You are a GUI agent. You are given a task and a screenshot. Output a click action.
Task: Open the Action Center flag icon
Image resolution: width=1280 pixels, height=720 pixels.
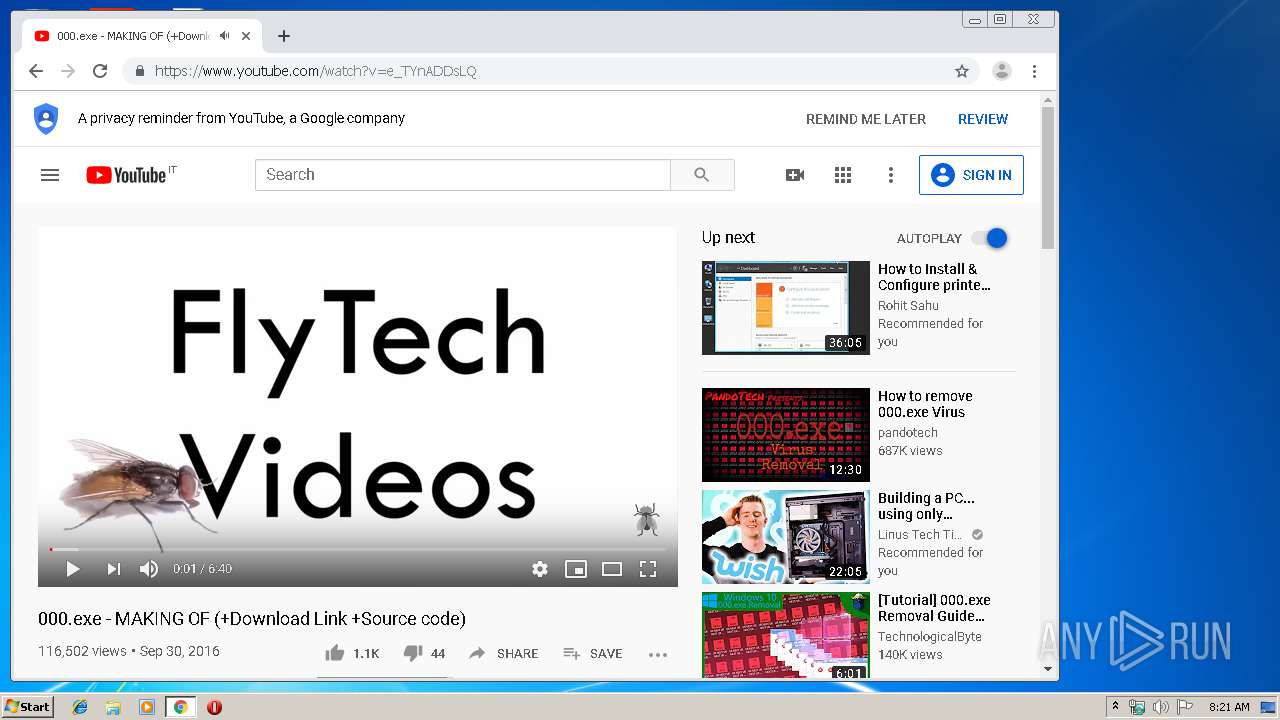[1184, 707]
